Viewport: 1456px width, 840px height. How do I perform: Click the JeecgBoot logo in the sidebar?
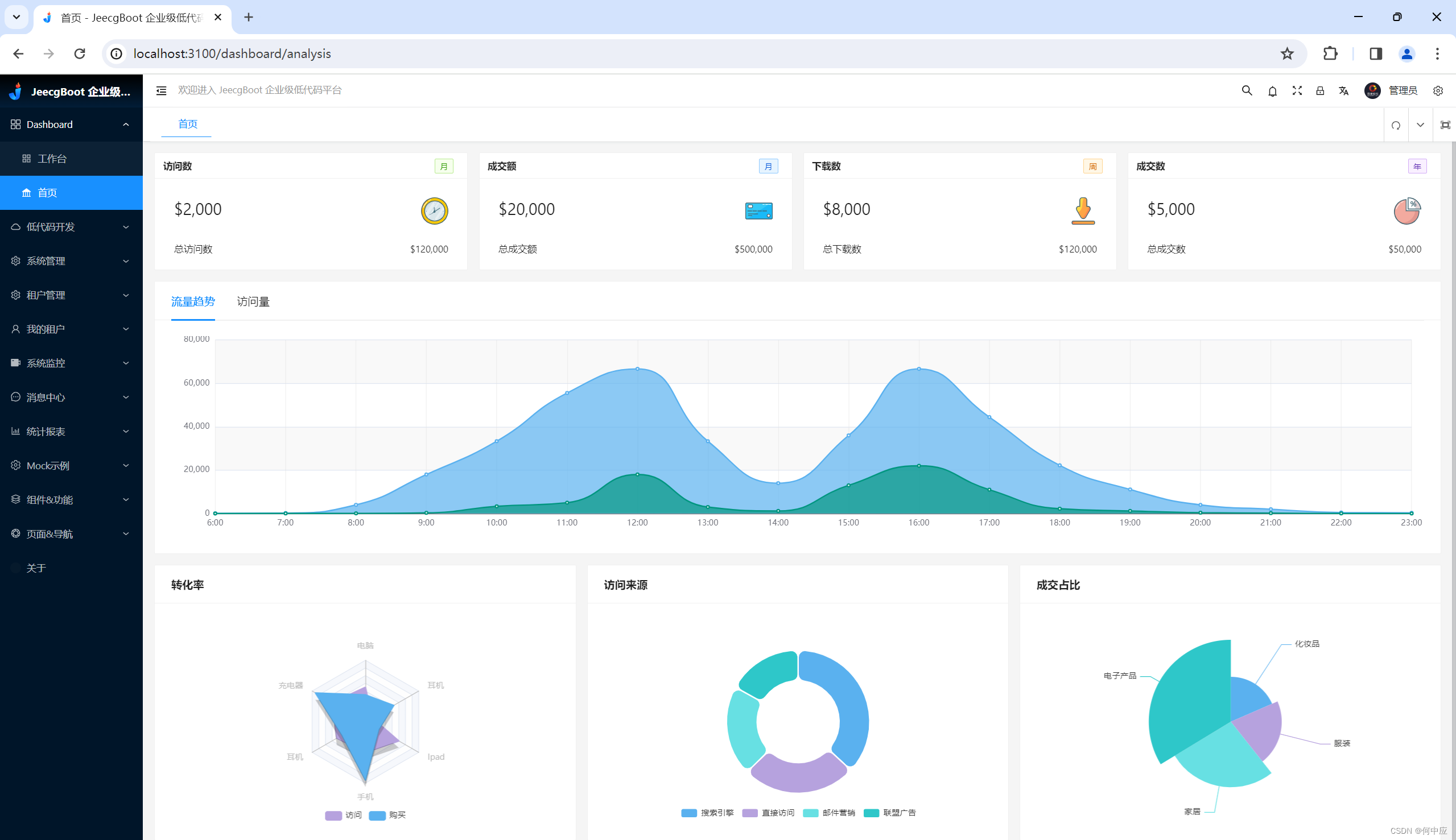pos(16,91)
